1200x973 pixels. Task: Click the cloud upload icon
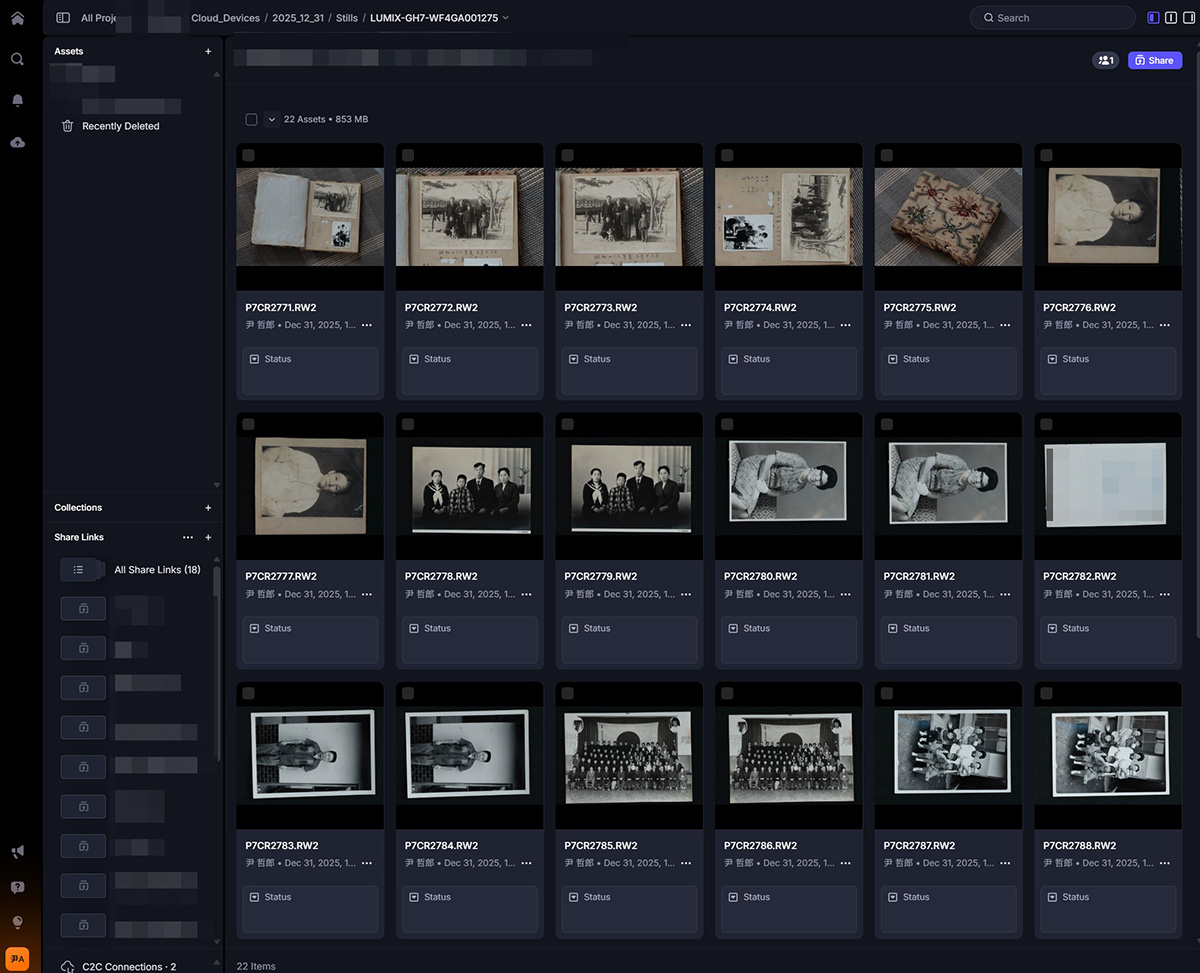(x=17, y=142)
